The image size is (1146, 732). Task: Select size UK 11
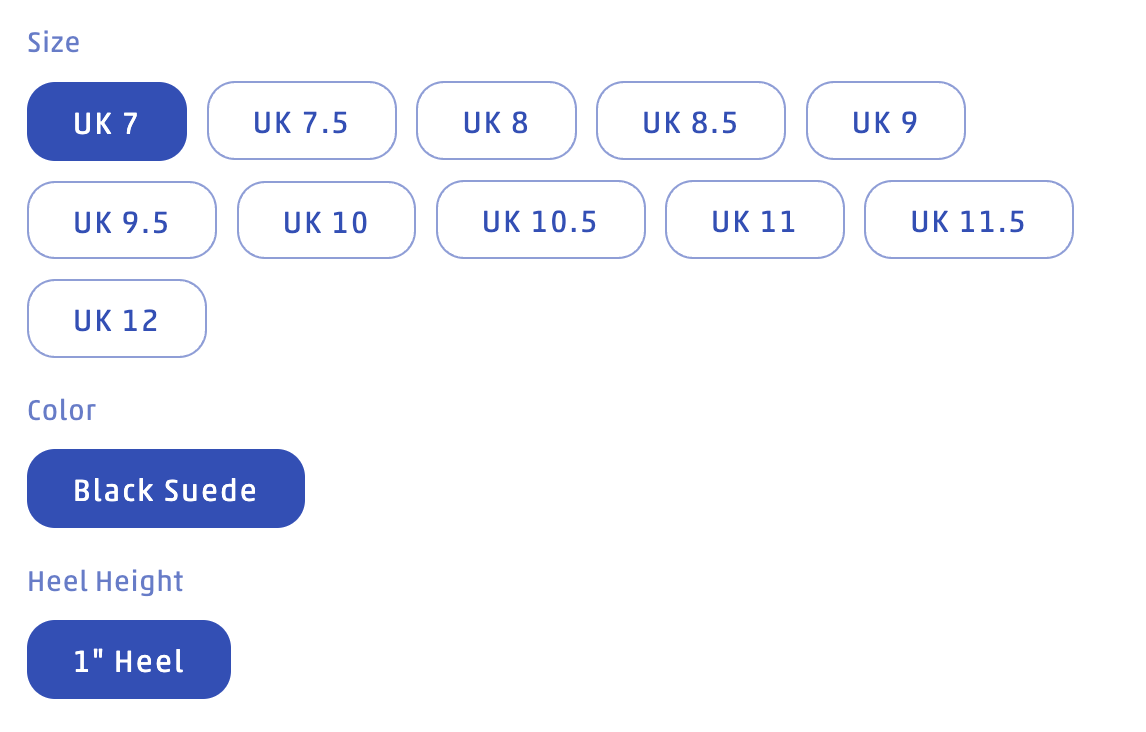754,220
